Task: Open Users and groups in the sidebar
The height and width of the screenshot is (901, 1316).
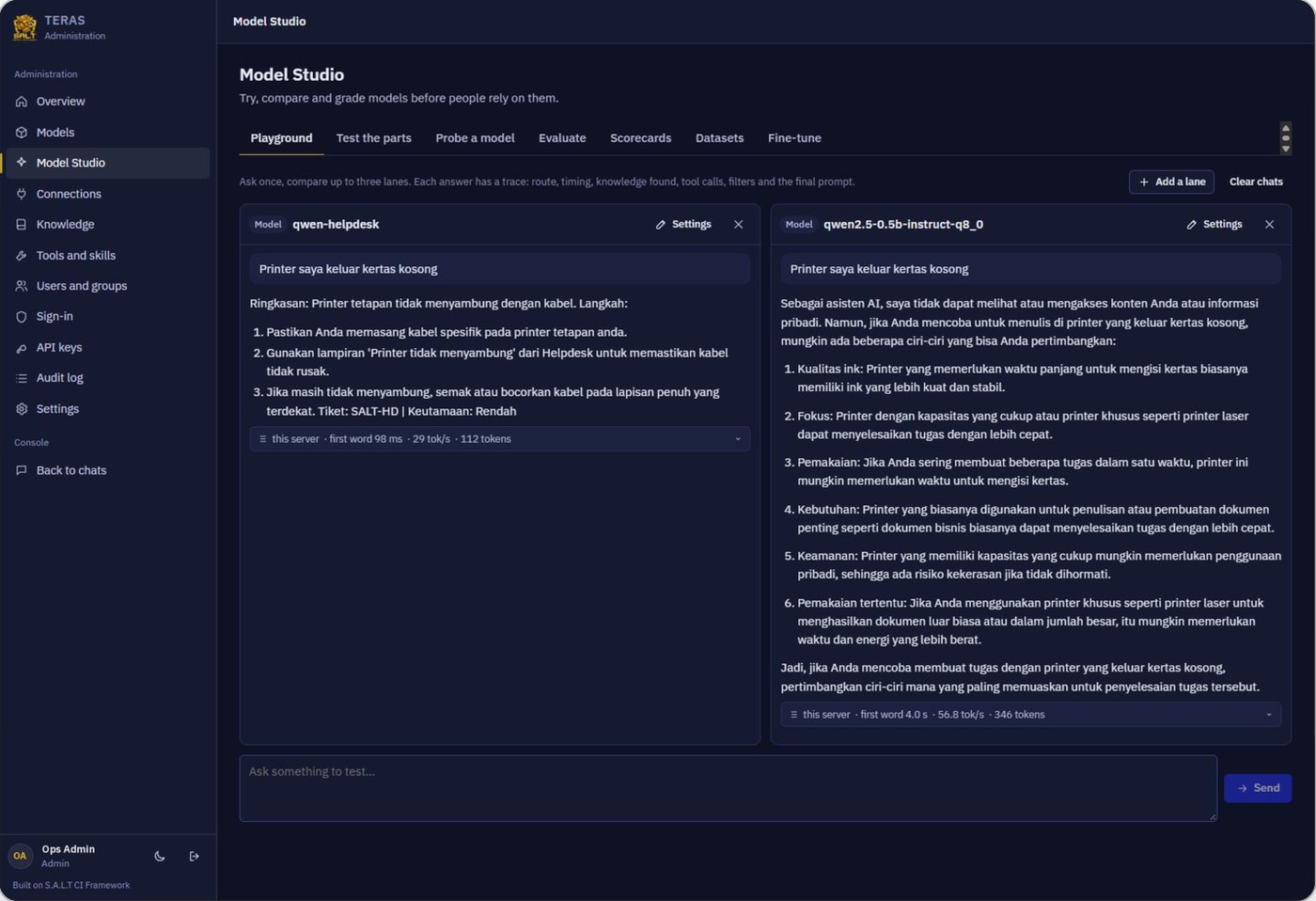Action: click(x=108, y=286)
